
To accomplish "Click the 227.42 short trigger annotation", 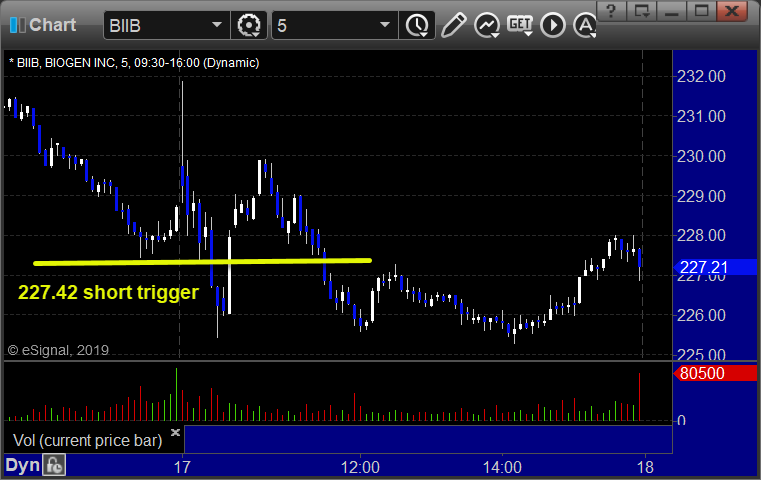I will coord(108,293).
